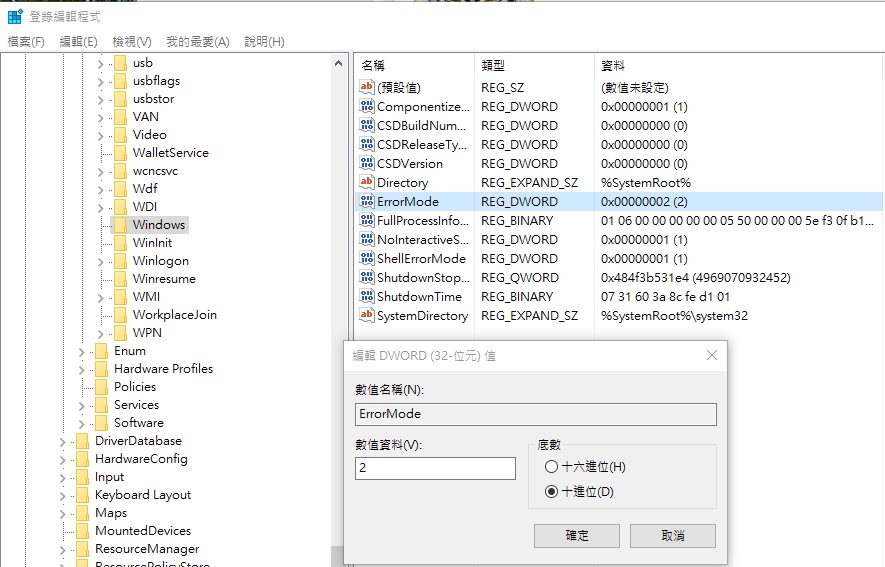Screen dimensions: 885x567
Task: Click the Registry Editor app icon in title bar
Action: click(15, 16)
